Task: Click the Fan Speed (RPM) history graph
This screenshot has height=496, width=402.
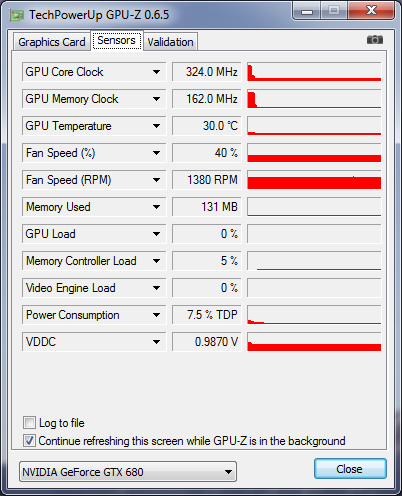Action: click(314, 180)
